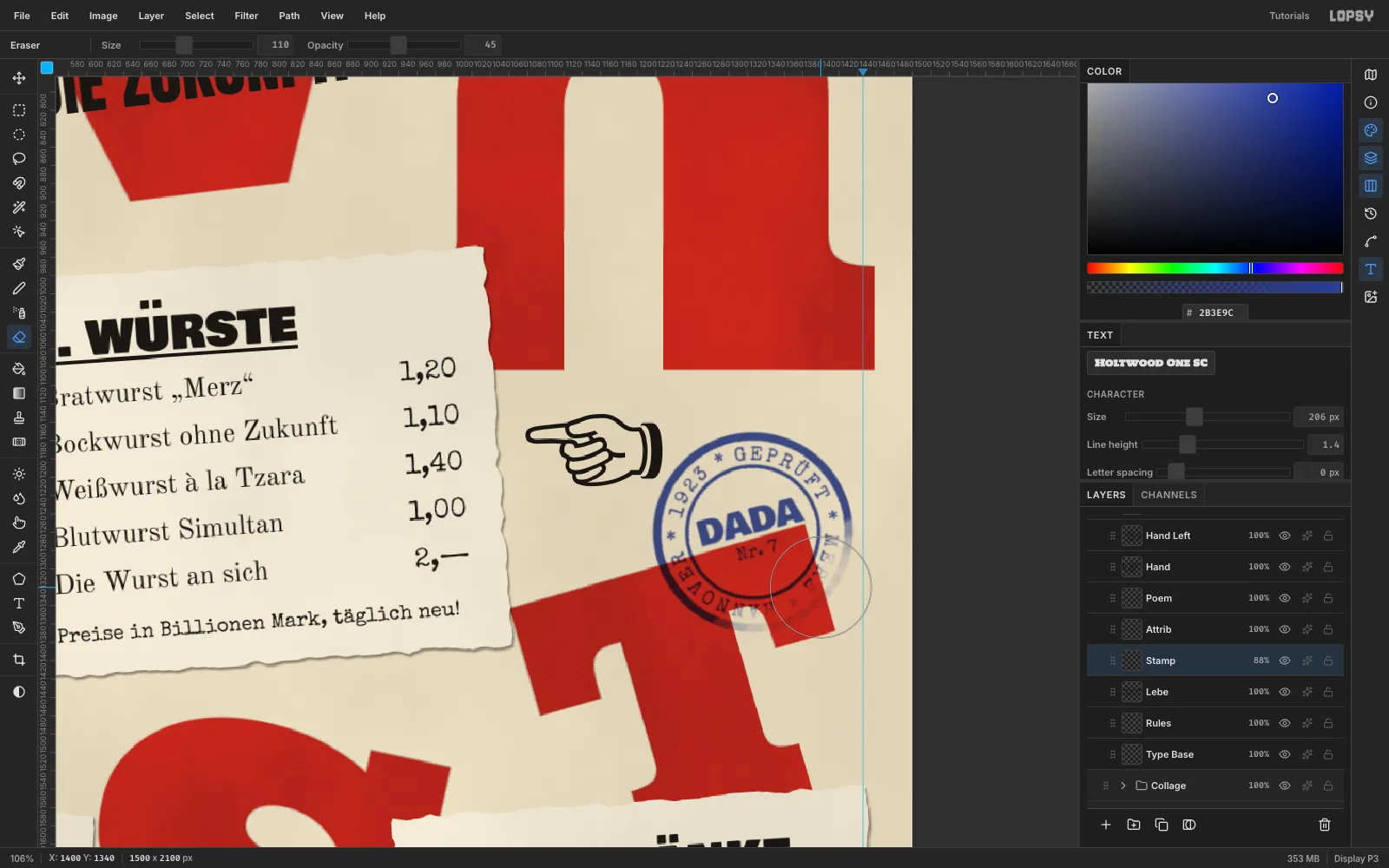
Task: Lock the Attrib layer
Action: (x=1328, y=629)
